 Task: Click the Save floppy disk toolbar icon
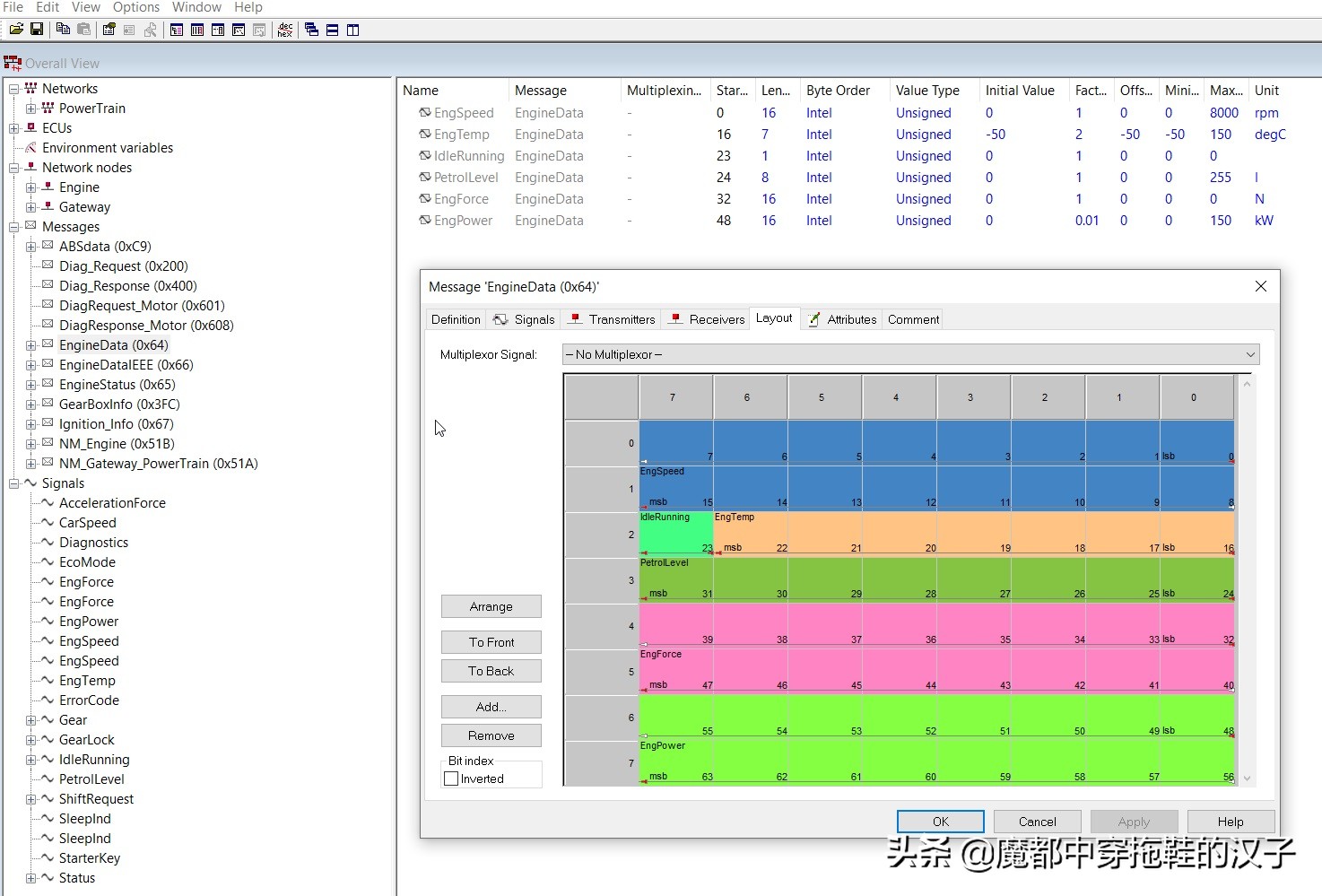click(37, 30)
